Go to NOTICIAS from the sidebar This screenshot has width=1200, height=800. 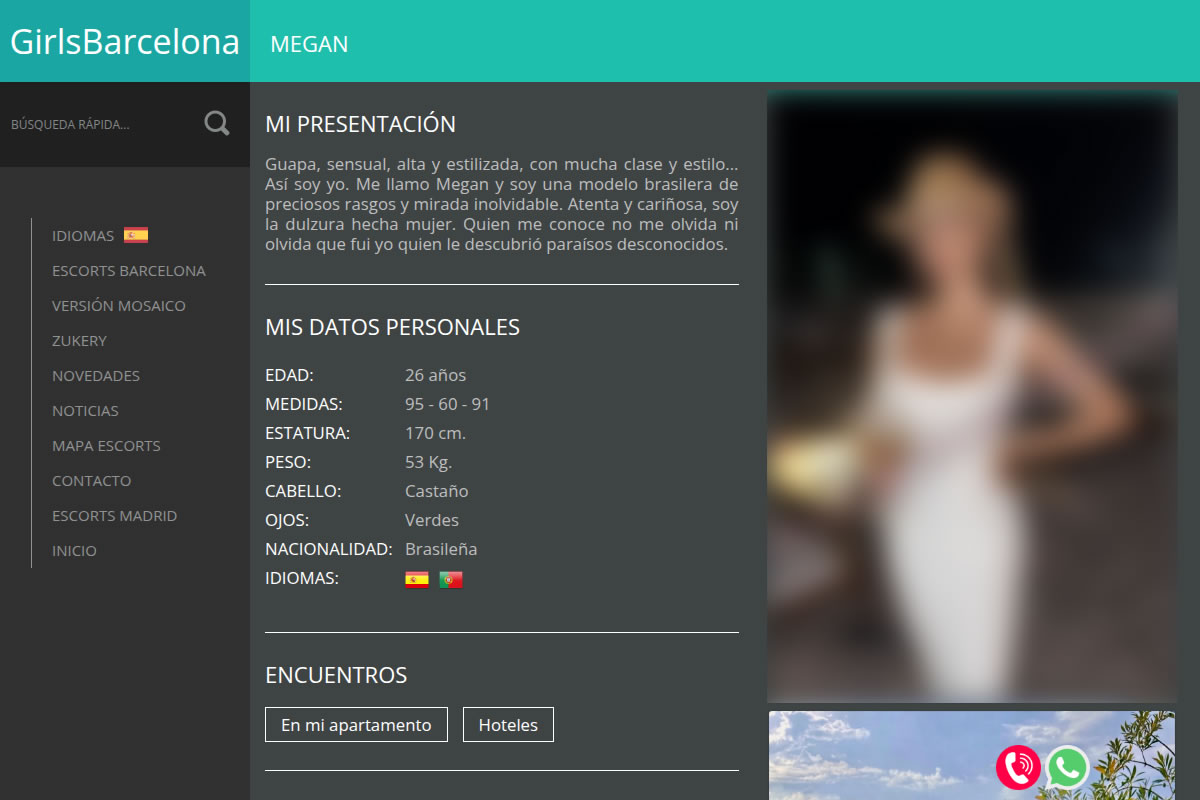point(85,410)
